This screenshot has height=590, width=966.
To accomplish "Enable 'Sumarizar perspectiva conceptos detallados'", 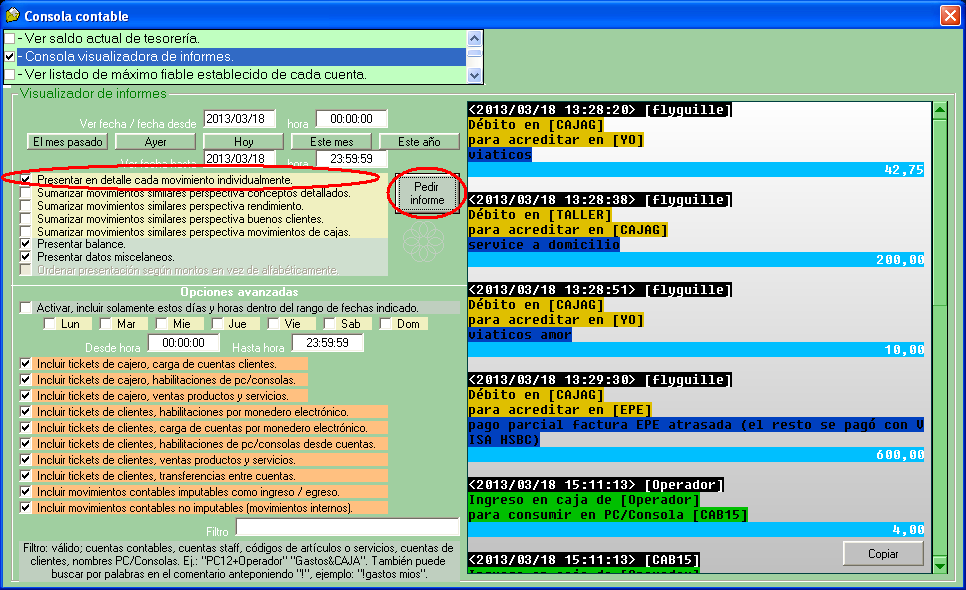I will 25,193.
